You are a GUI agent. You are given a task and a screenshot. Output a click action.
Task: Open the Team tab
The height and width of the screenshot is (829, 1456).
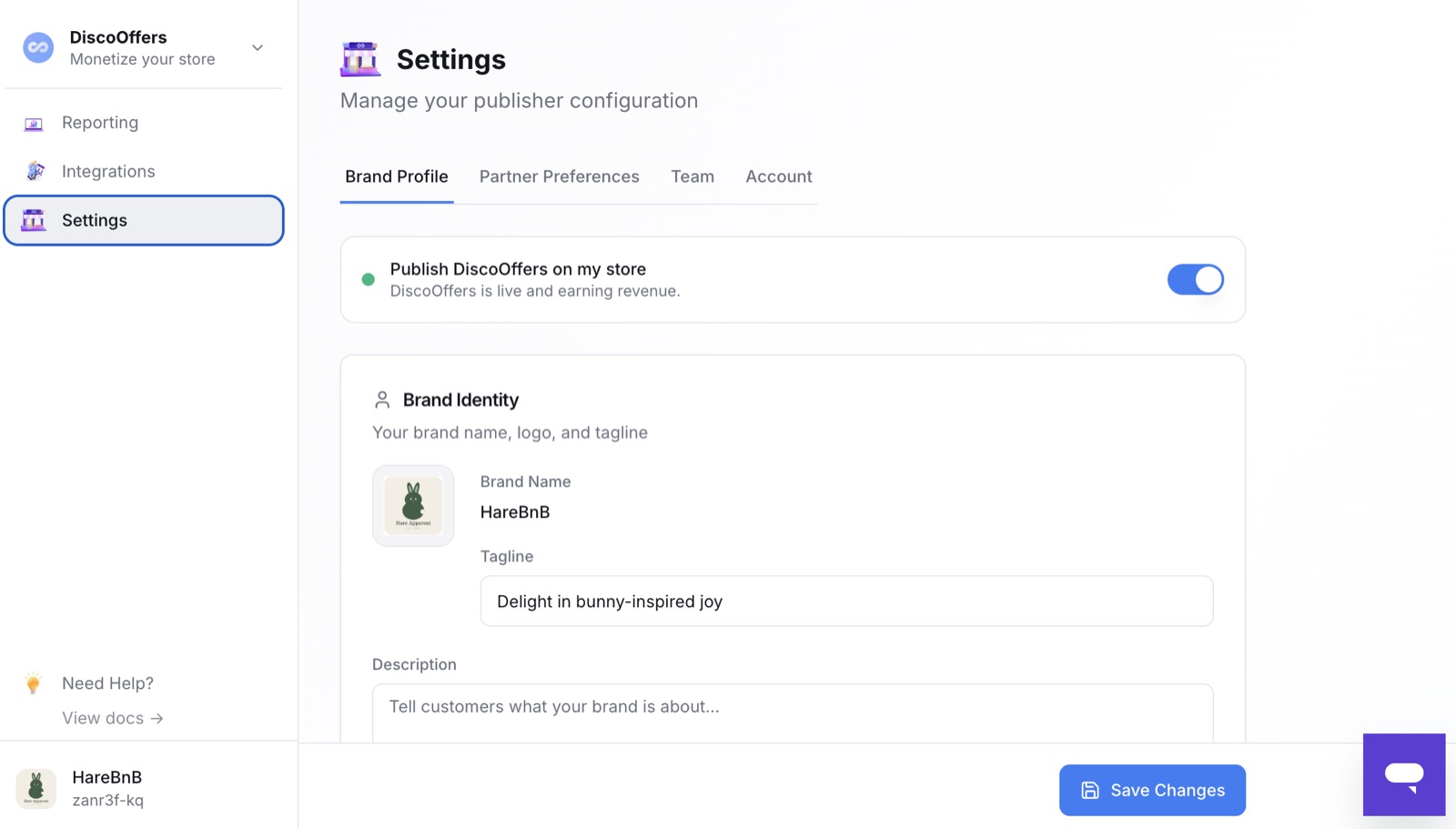[x=693, y=177]
